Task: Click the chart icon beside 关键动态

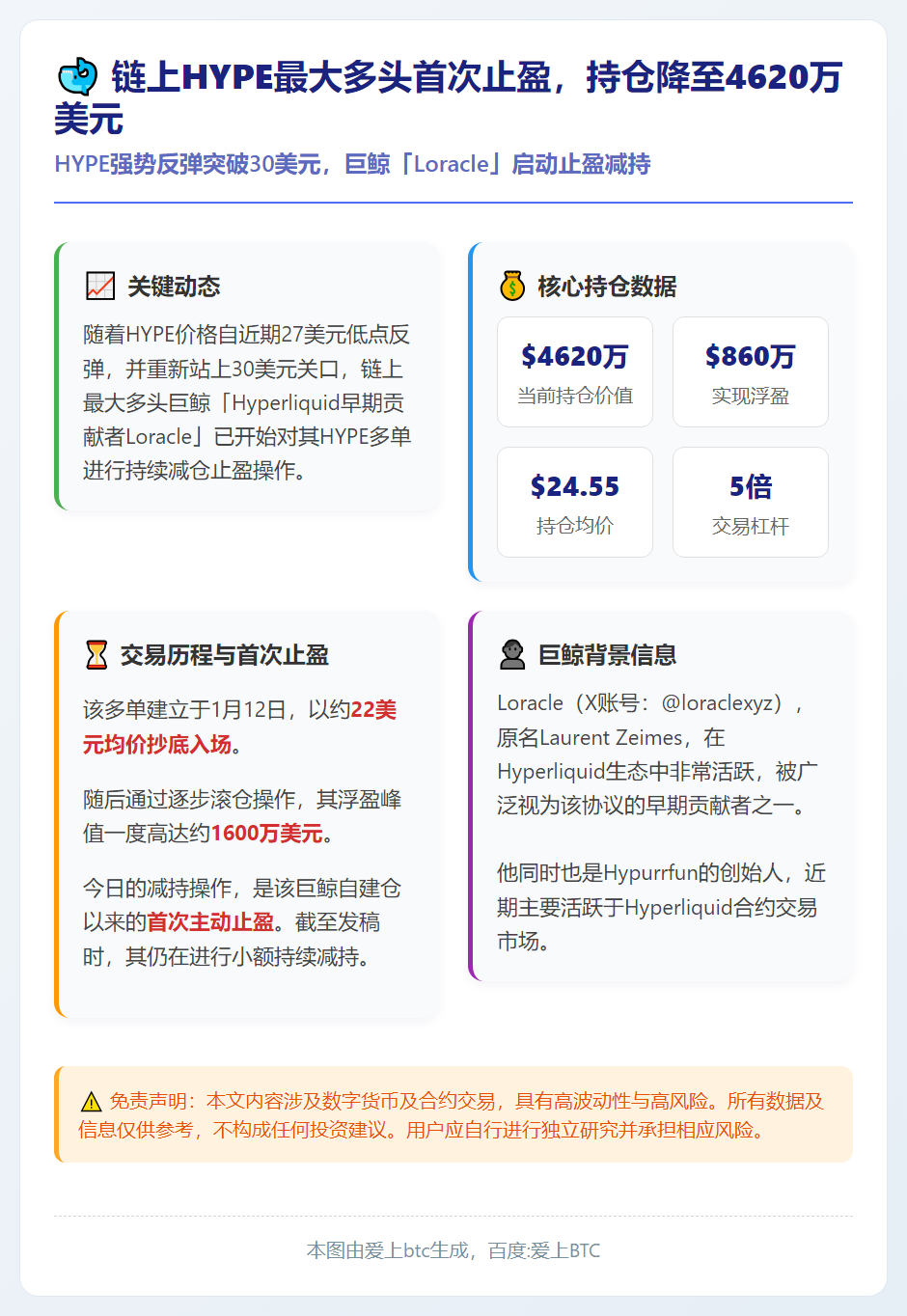Action: click(x=100, y=287)
